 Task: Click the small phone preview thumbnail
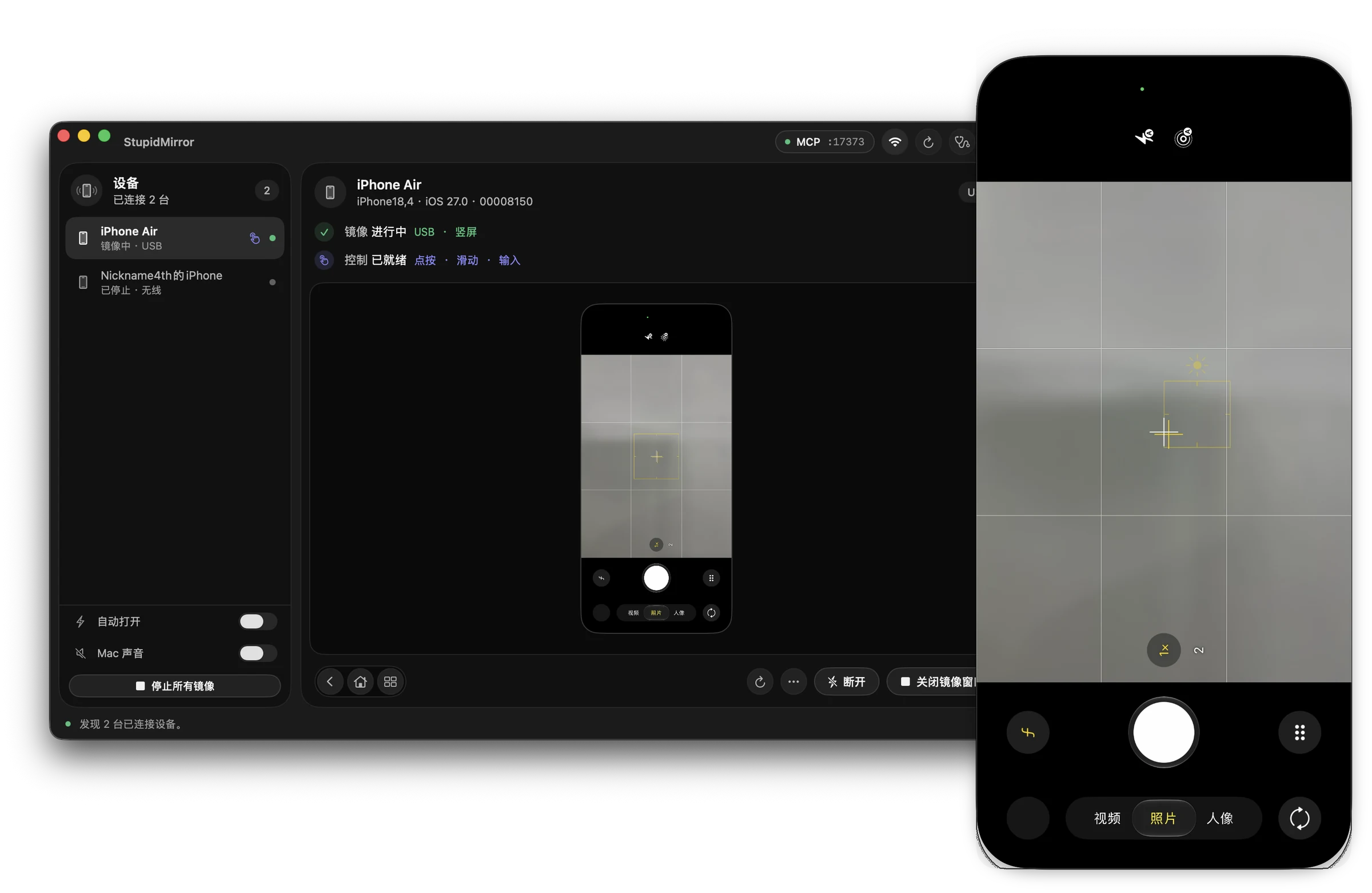656,469
